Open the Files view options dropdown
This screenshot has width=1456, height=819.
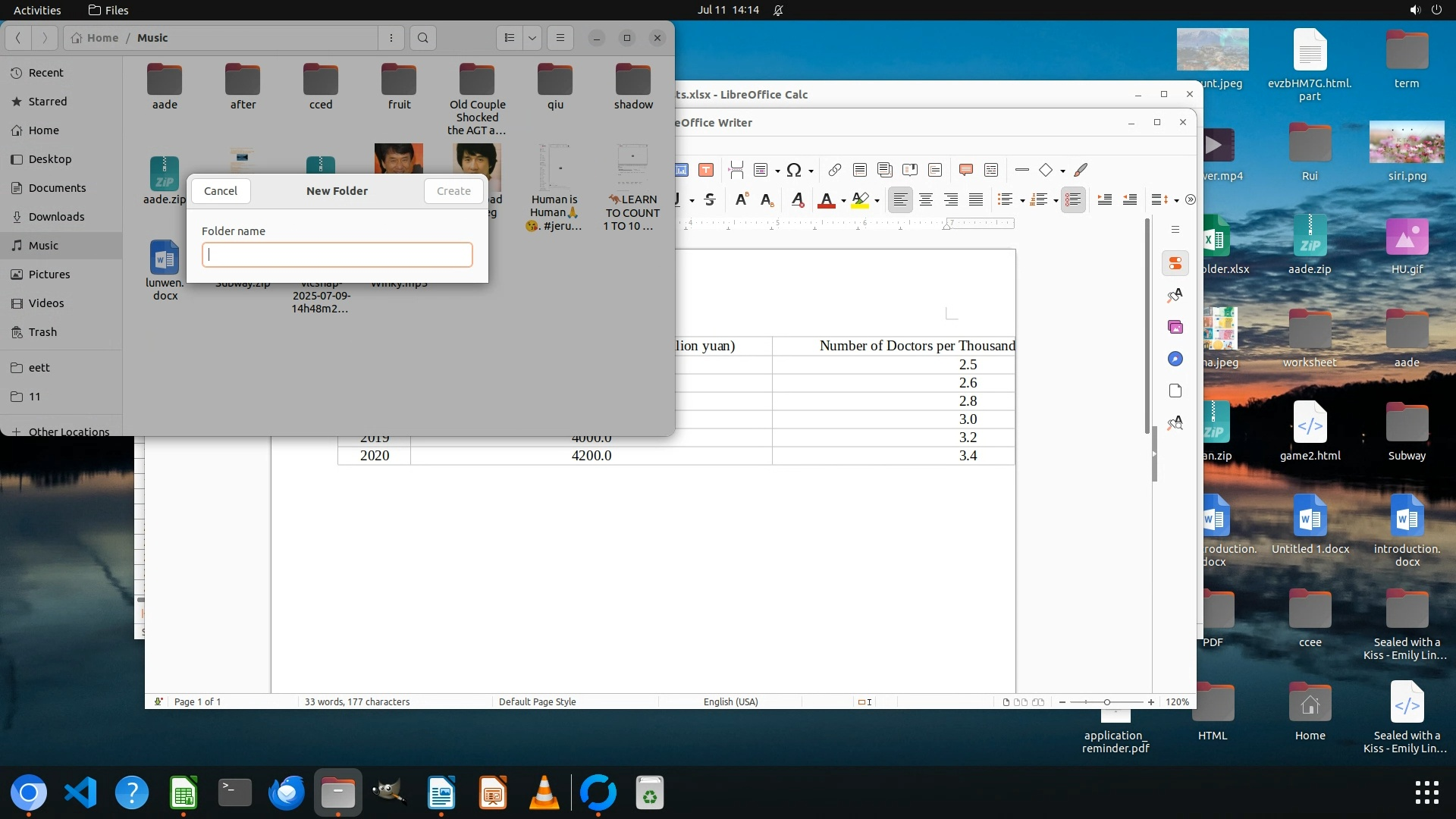532,38
